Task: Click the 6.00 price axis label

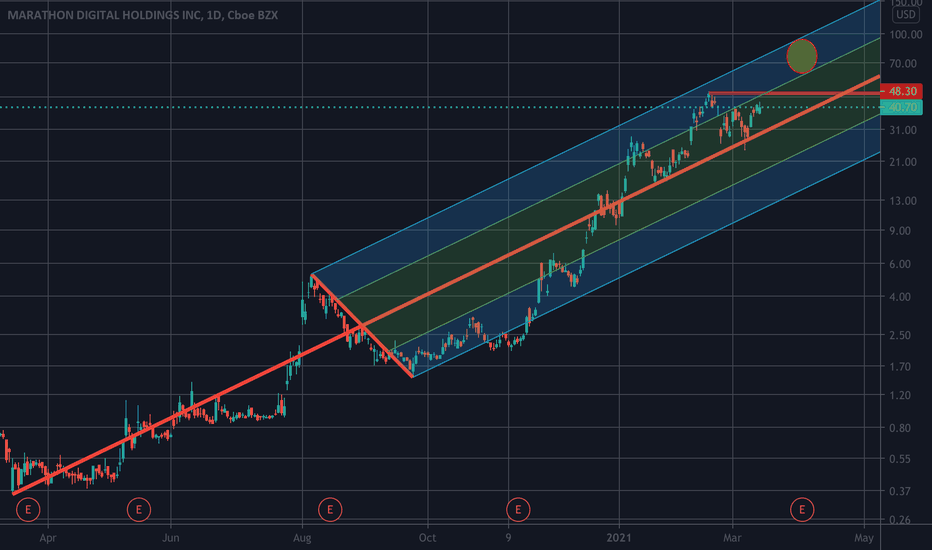Action: point(900,264)
